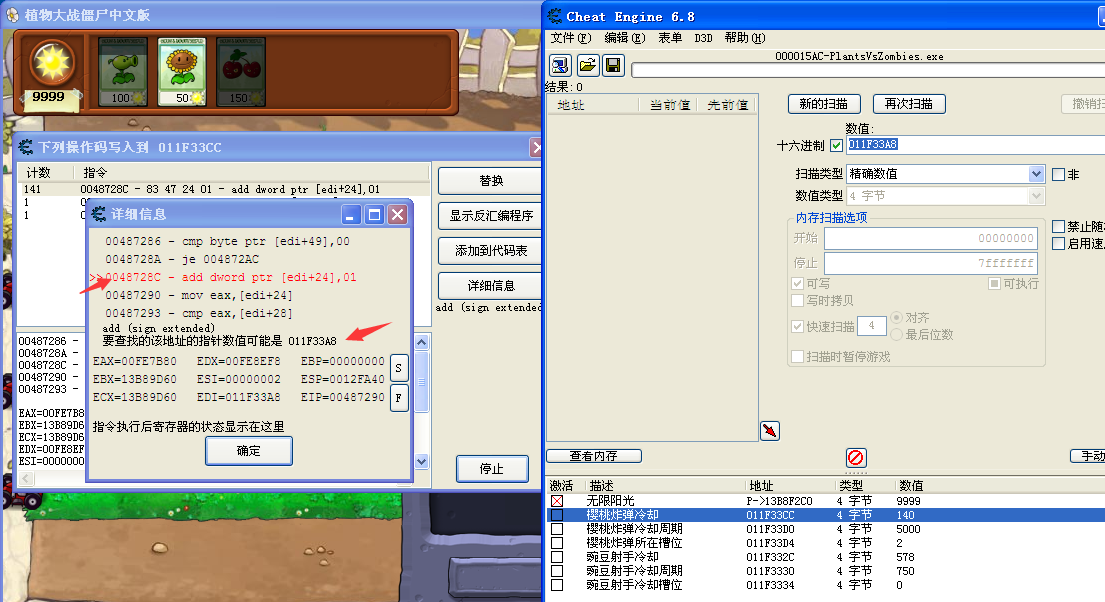The width and height of the screenshot is (1105, 602).
Task: Toggle the 非 (not) checkbox
Action: 1058,174
